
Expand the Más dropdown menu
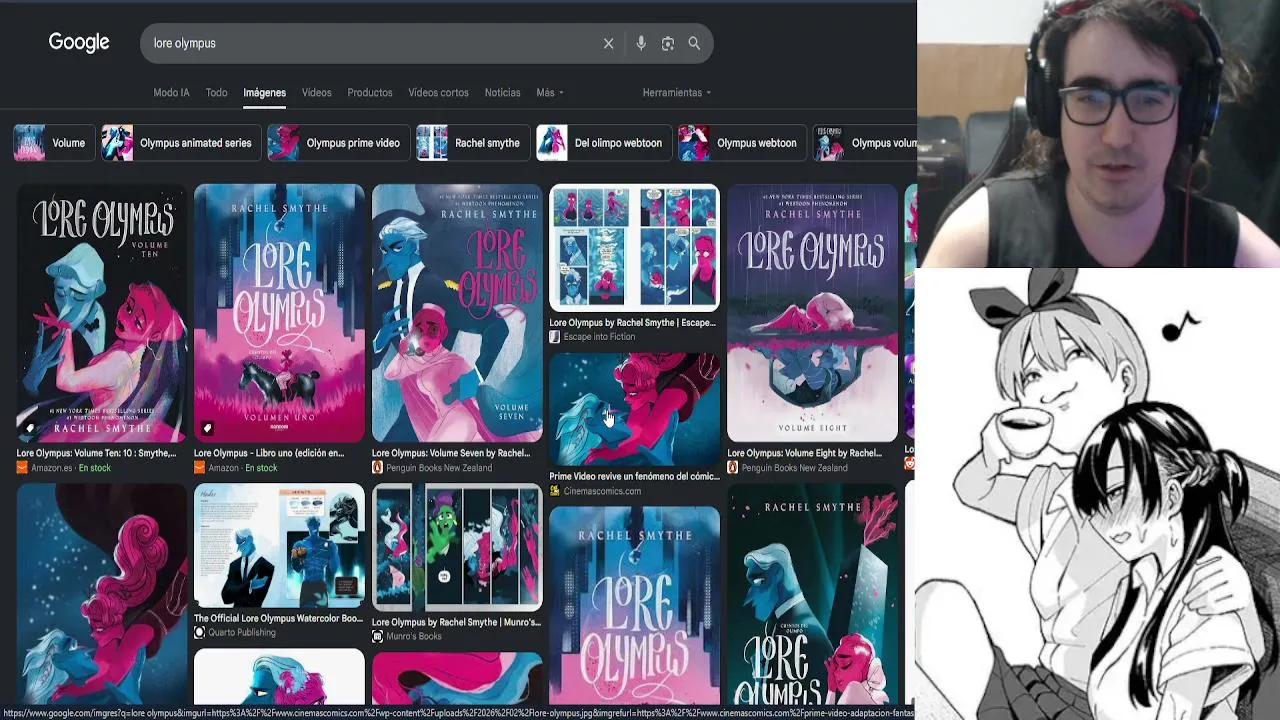coord(550,93)
